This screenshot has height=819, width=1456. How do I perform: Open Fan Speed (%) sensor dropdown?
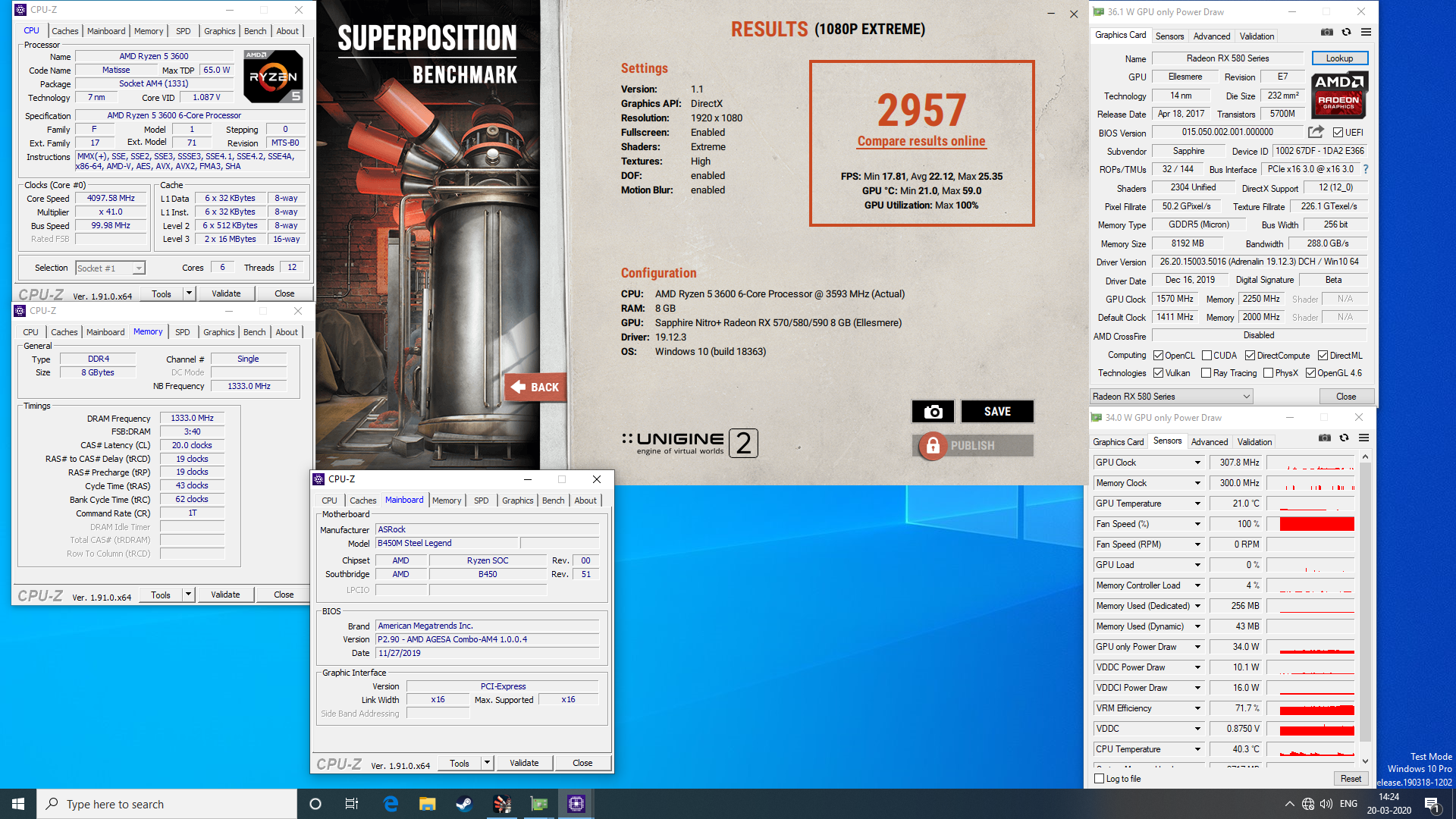(x=1197, y=524)
